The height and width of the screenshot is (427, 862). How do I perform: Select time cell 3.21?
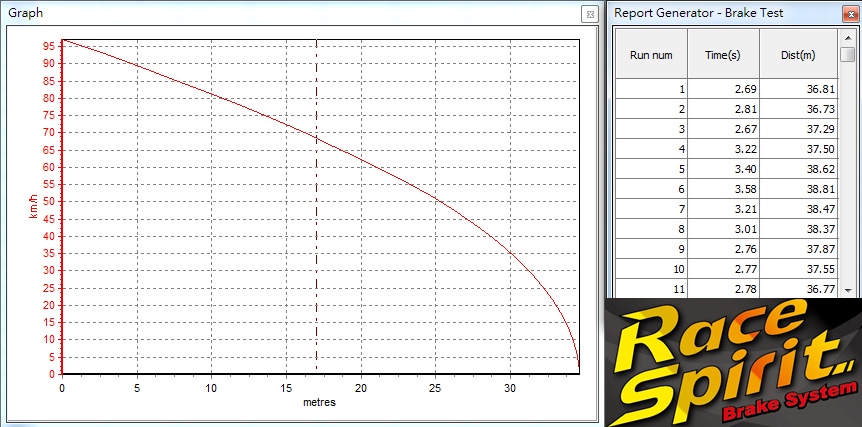pyautogui.click(x=723, y=209)
